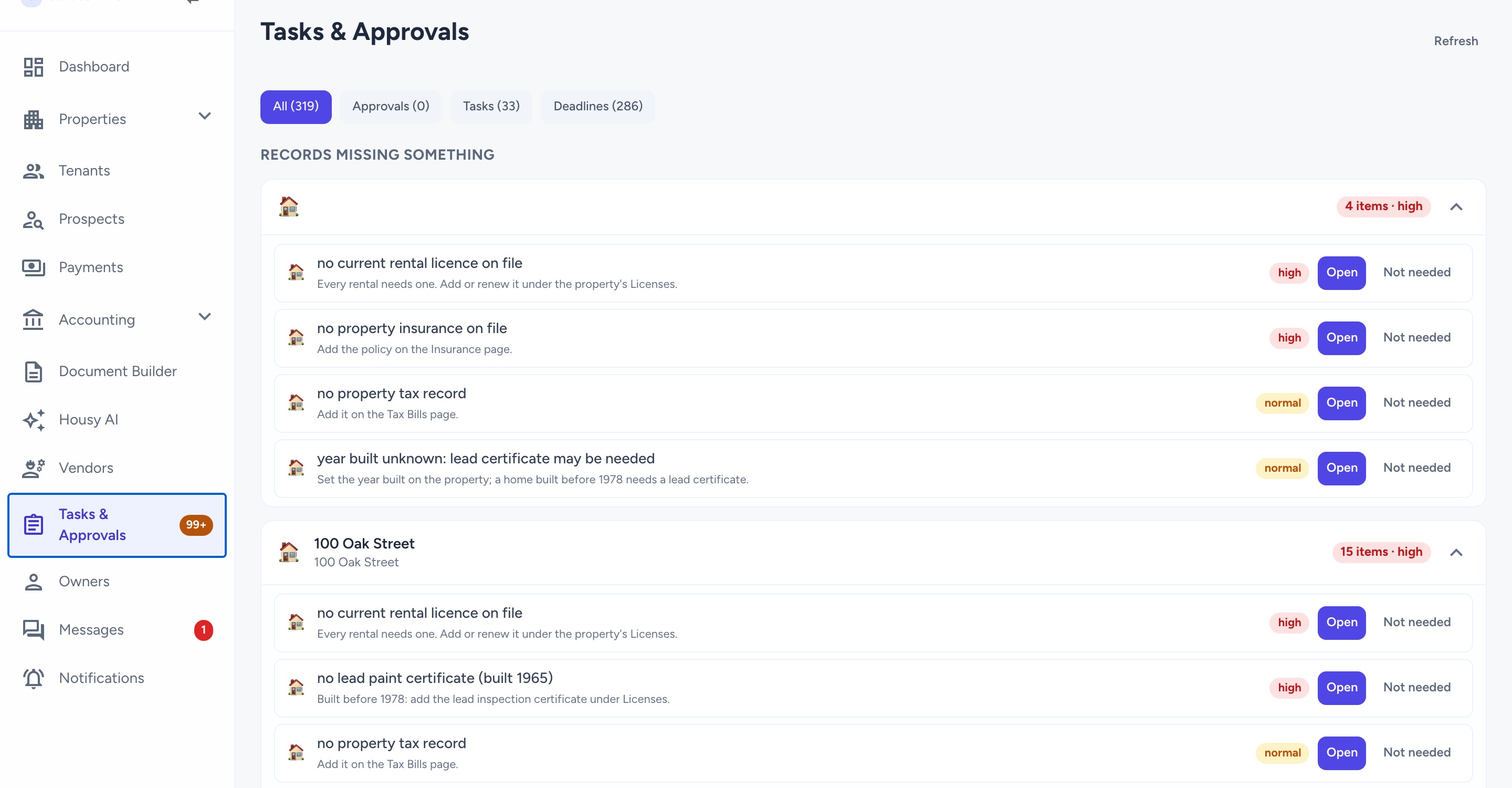
Task: Click the 99+ badge on Tasks & Approvals
Action: pyautogui.click(x=196, y=525)
